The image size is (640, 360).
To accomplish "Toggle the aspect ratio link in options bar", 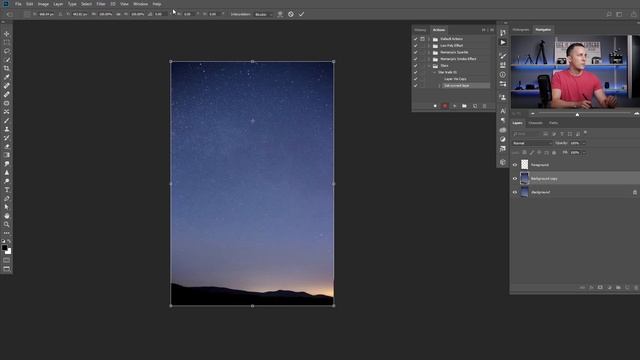I will pos(118,14).
